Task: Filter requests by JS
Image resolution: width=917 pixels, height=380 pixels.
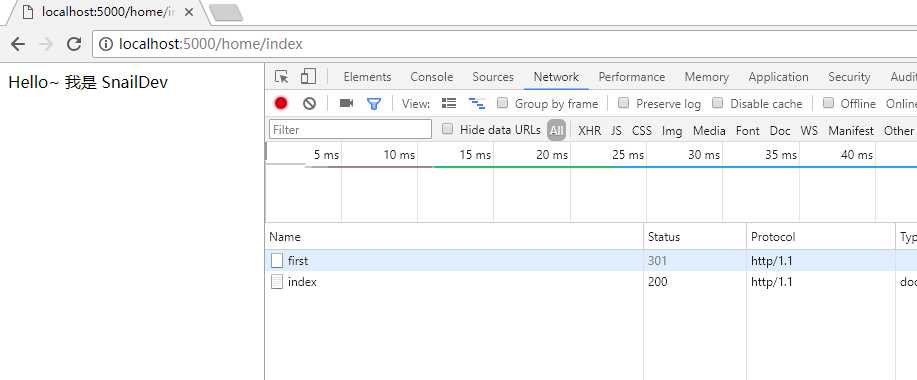Action: [616, 130]
